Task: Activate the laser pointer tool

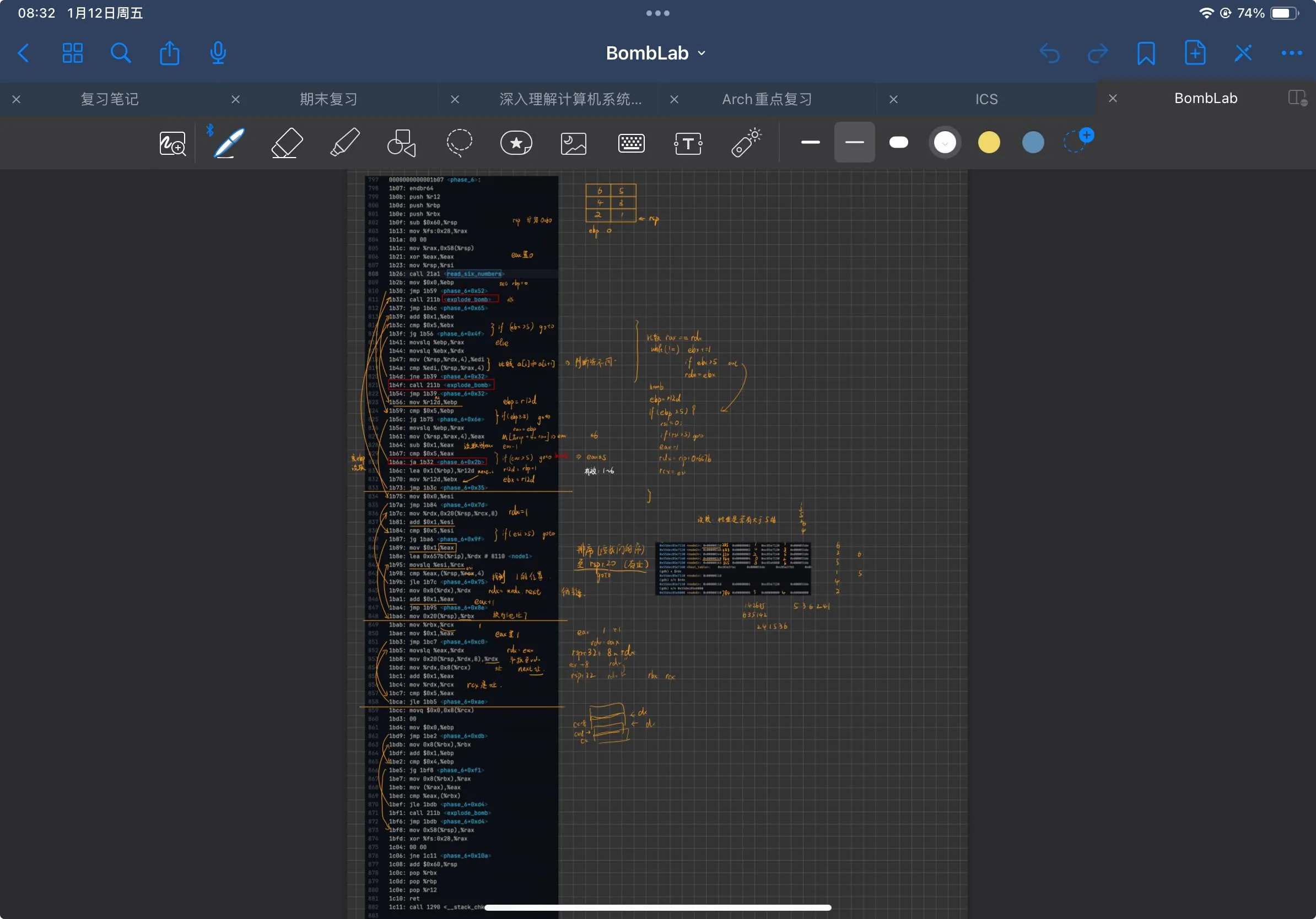Action: click(x=746, y=142)
